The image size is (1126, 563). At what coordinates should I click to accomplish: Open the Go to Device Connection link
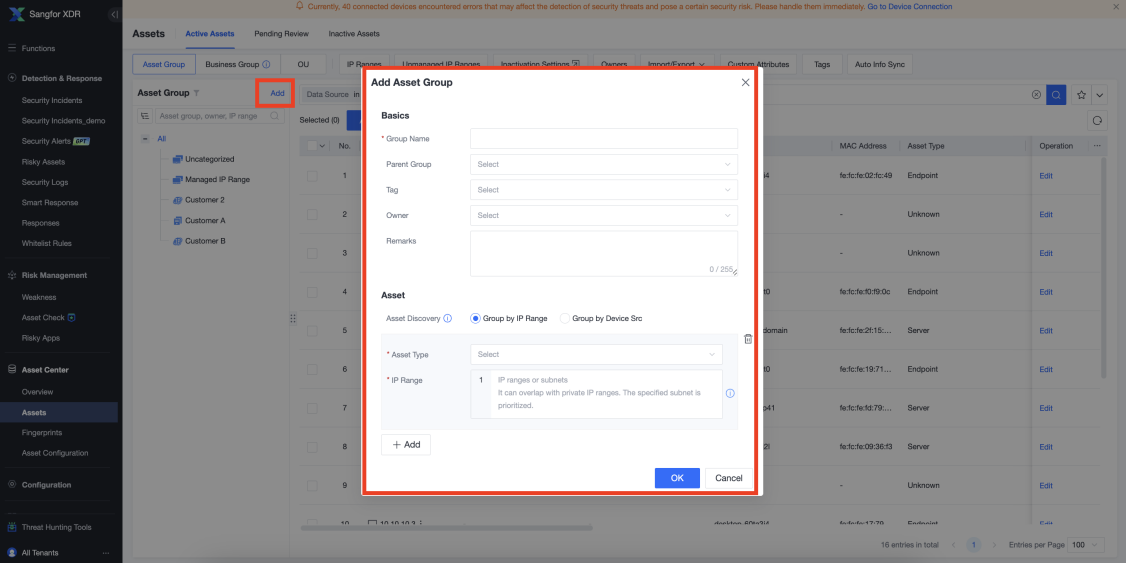tap(910, 6)
